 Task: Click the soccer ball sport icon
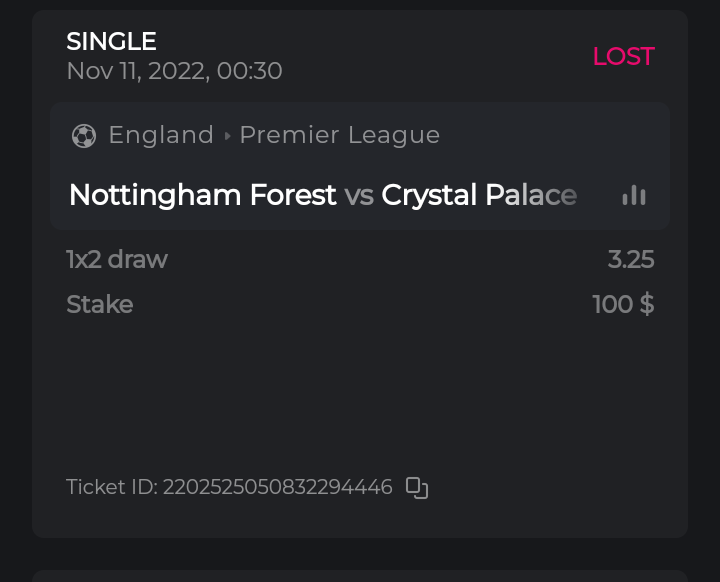coord(84,135)
